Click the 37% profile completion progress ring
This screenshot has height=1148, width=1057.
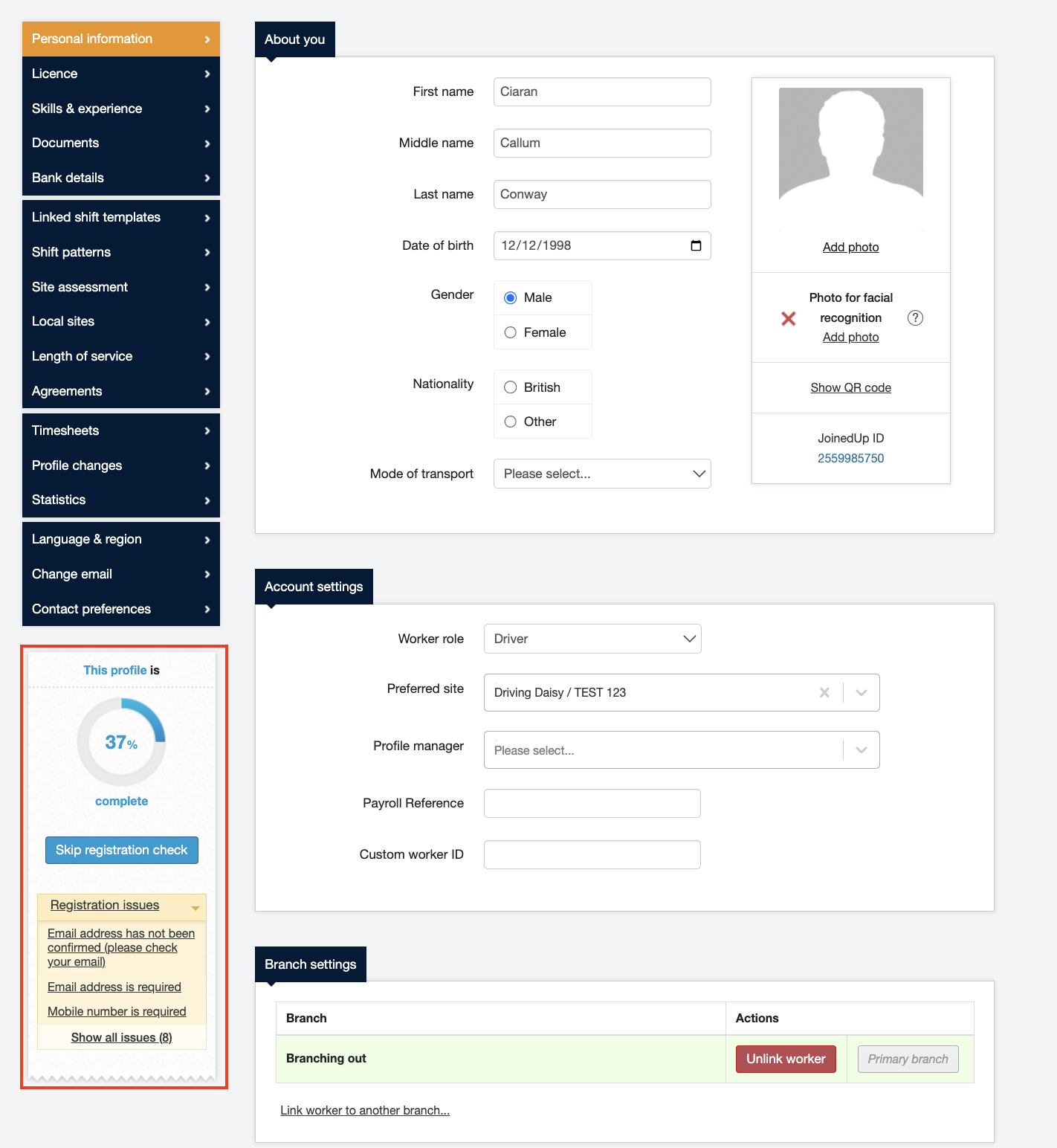[x=121, y=741]
